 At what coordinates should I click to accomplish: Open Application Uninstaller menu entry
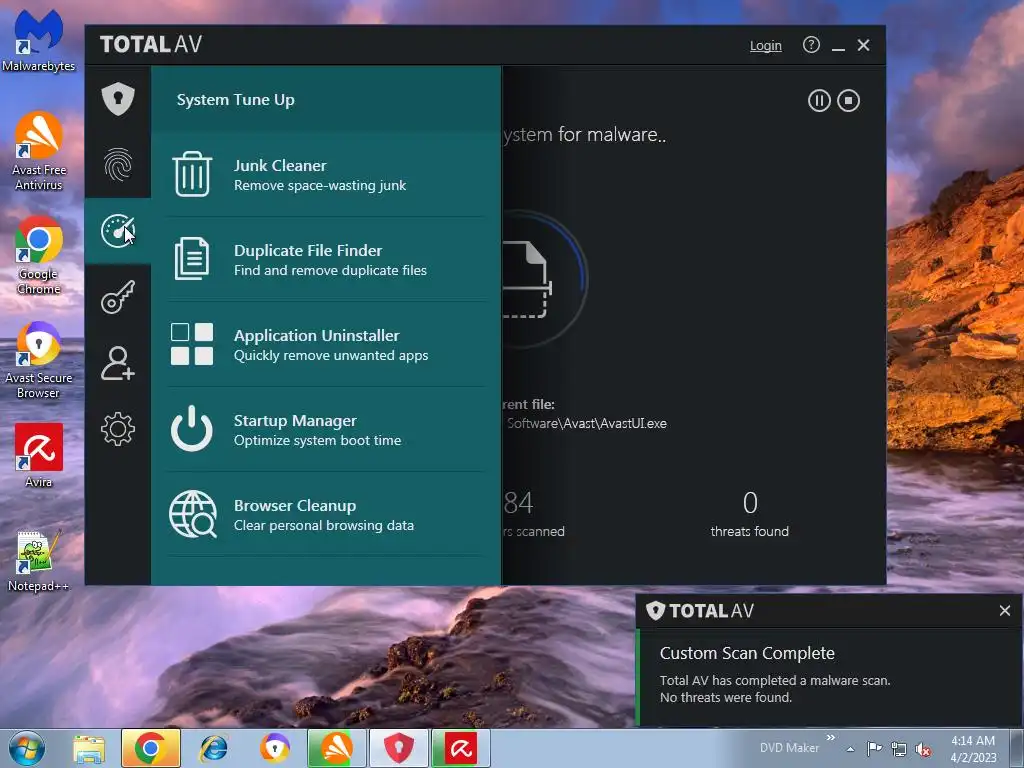pos(326,344)
